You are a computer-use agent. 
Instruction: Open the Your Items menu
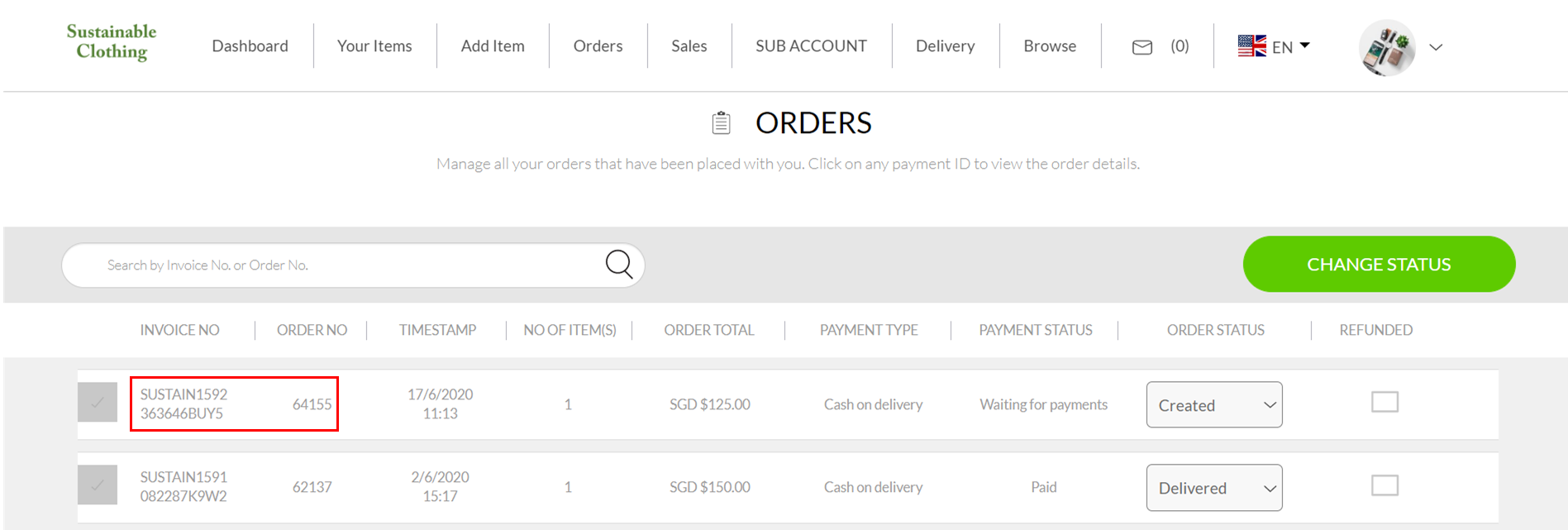[374, 45]
